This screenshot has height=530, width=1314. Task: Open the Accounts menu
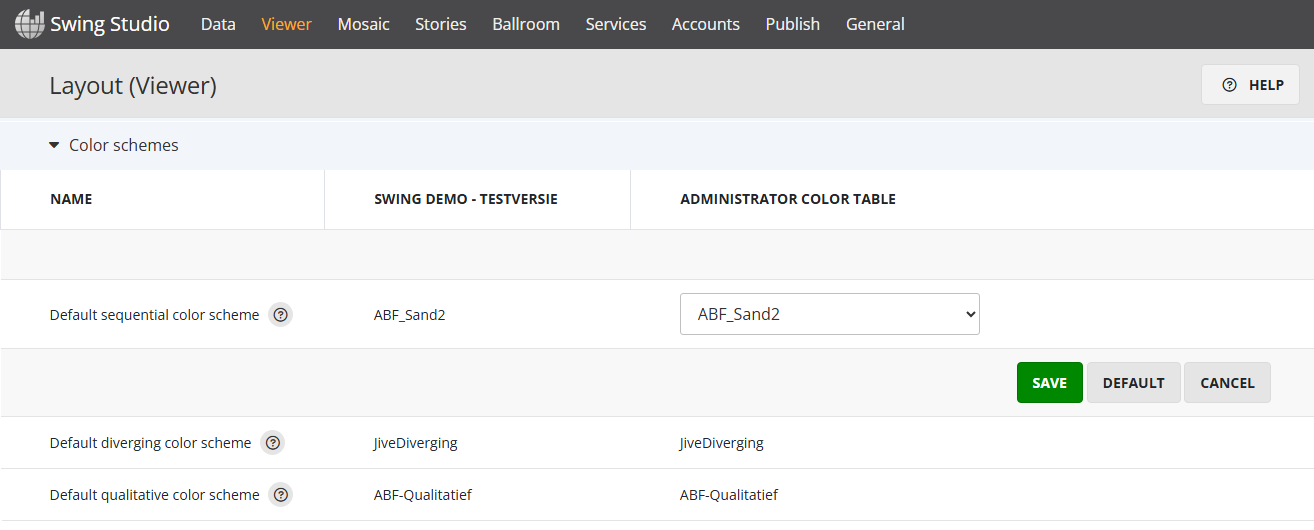[705, 24]
